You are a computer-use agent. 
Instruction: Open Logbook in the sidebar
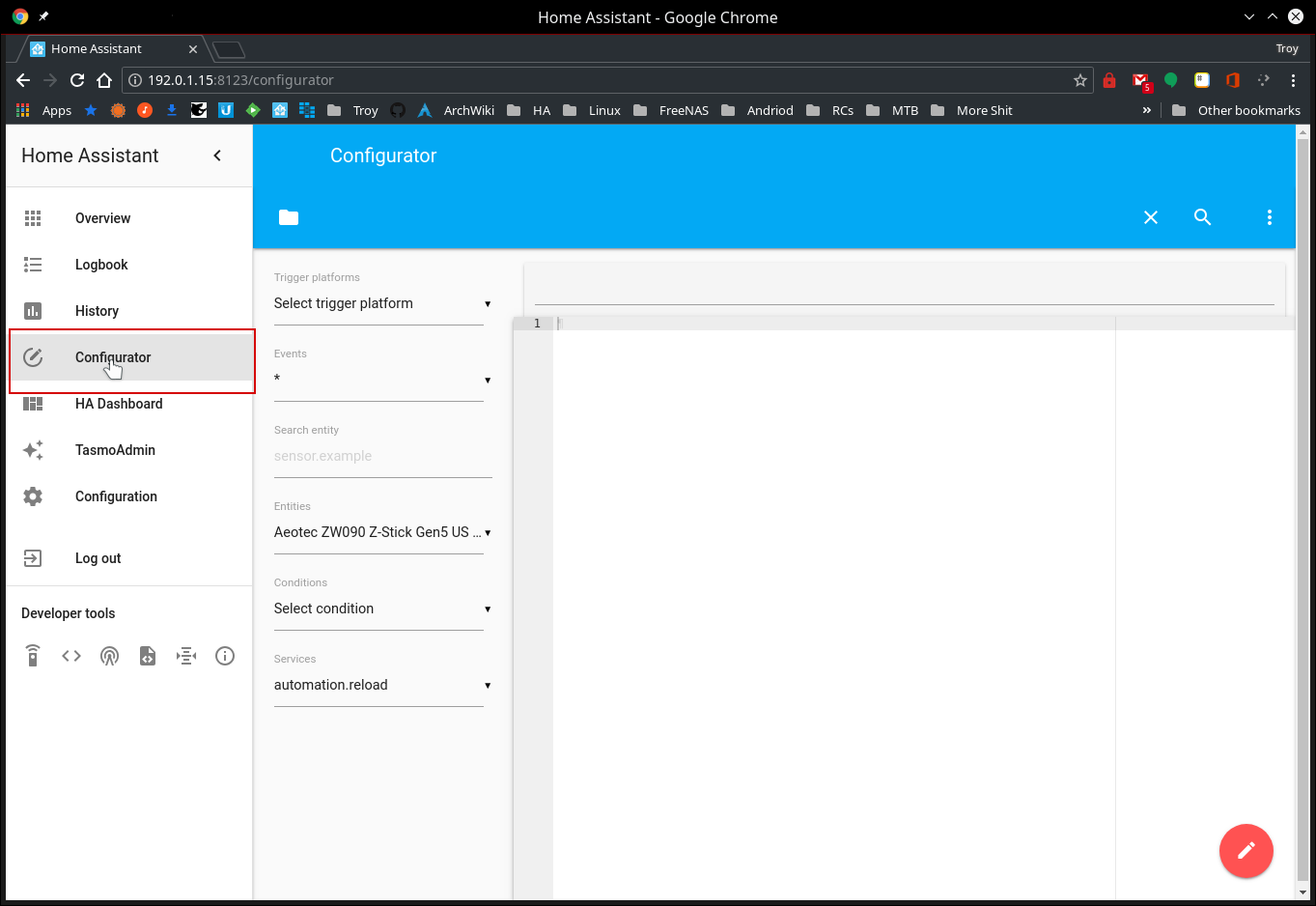pyautogui.click(x=129, y=265)
